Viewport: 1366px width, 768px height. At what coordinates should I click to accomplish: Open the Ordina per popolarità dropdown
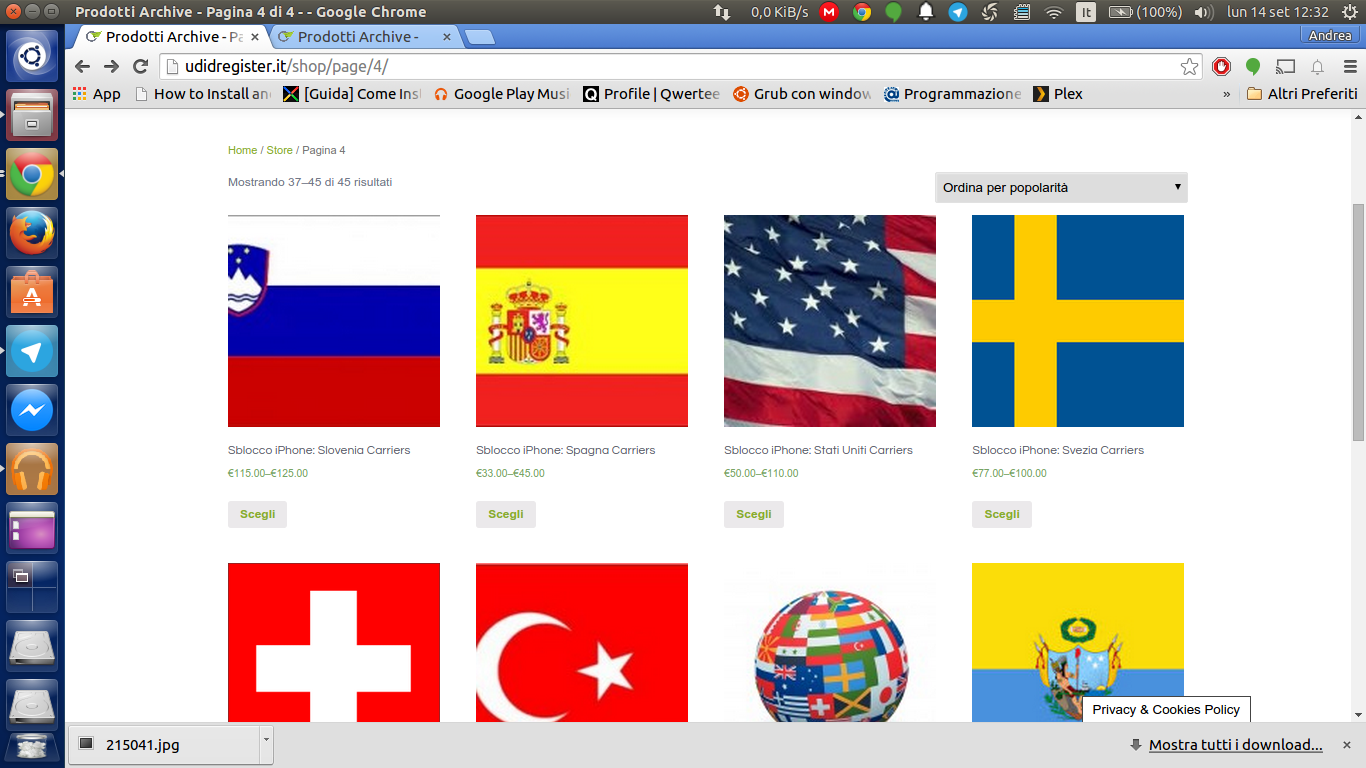[x=1061, y=187]
